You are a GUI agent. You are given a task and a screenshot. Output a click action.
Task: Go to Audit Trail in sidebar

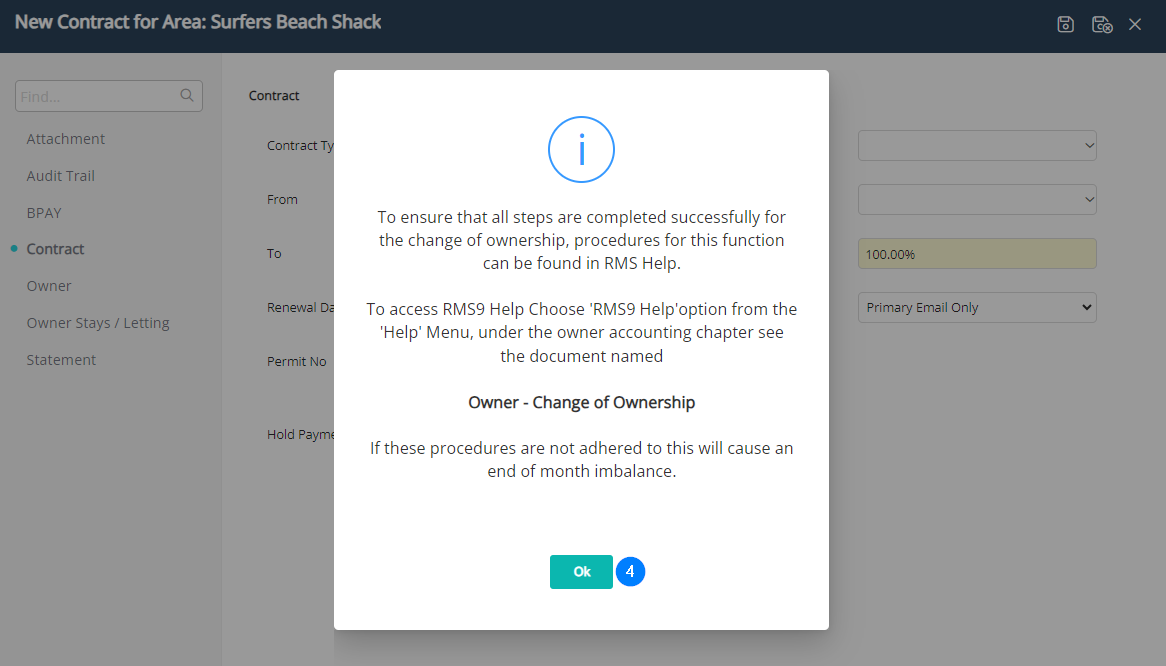[61, 176]
